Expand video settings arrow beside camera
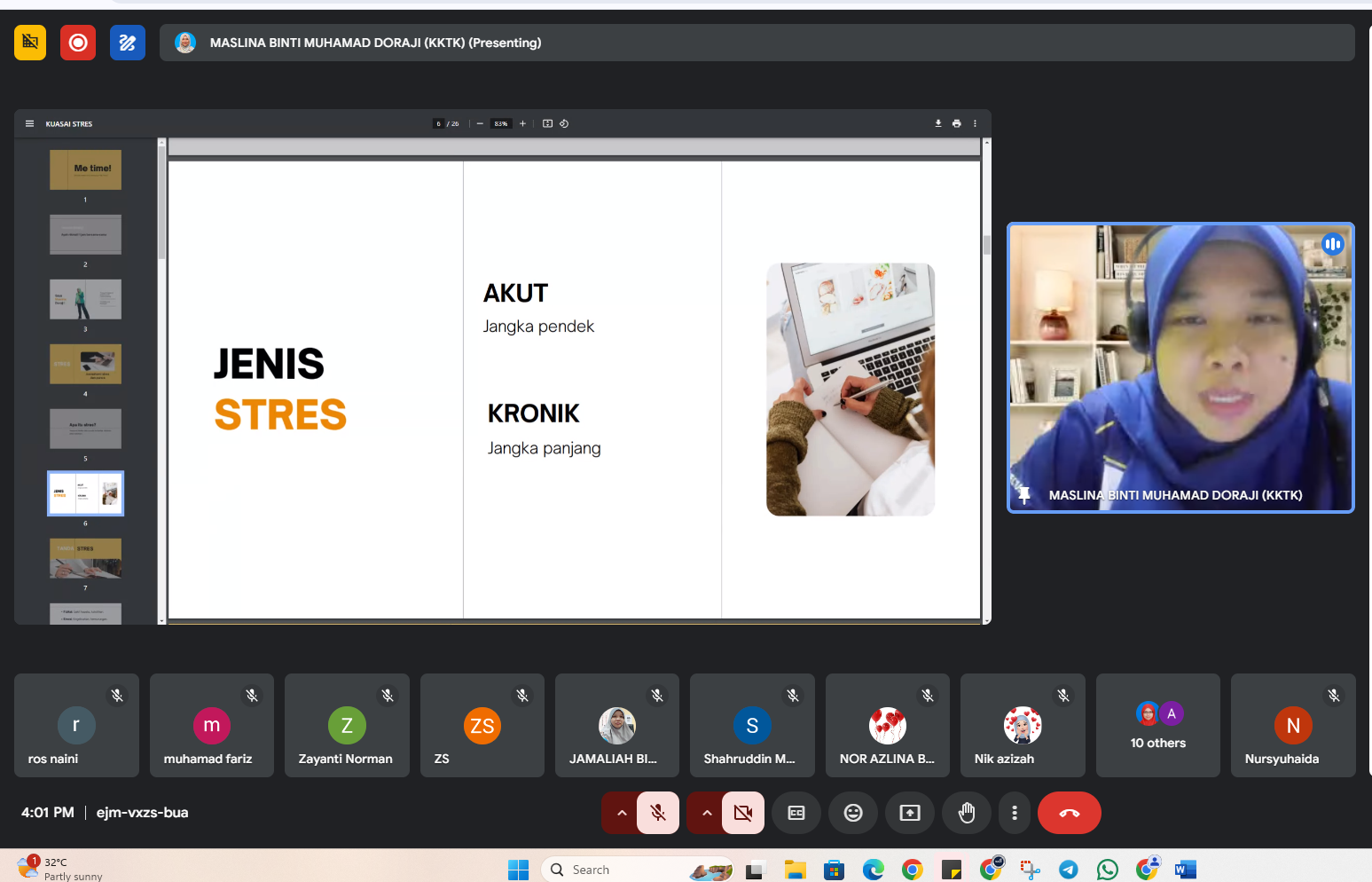Screen dimensions: 1372x882 [x=707, y=813]
